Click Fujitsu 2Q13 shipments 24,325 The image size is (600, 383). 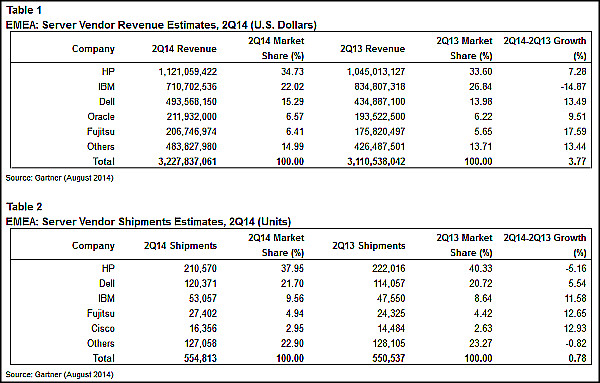tap(391, 313)
